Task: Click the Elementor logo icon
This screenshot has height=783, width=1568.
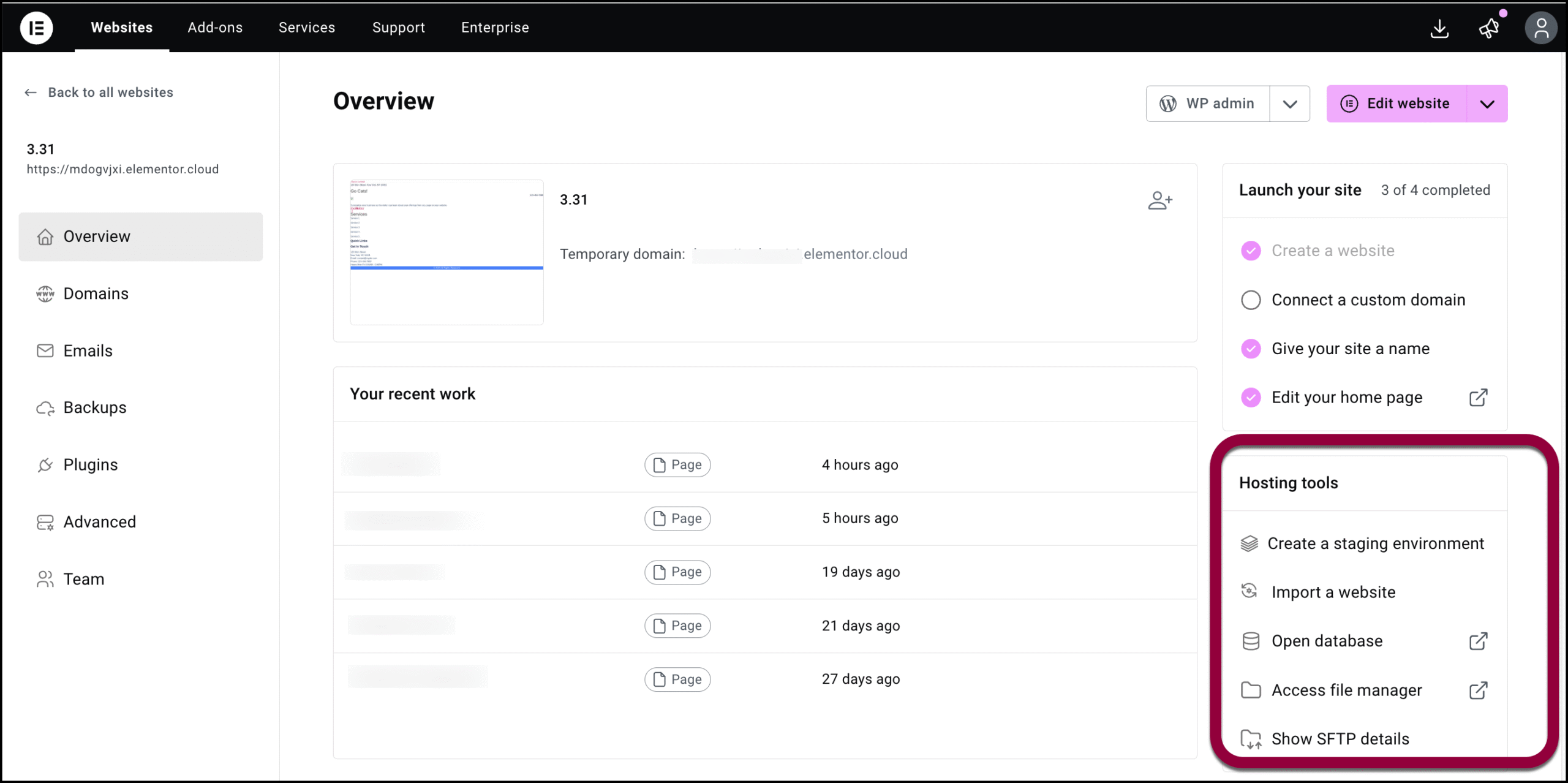Action: pyautogui.click(x=36, y=28)
